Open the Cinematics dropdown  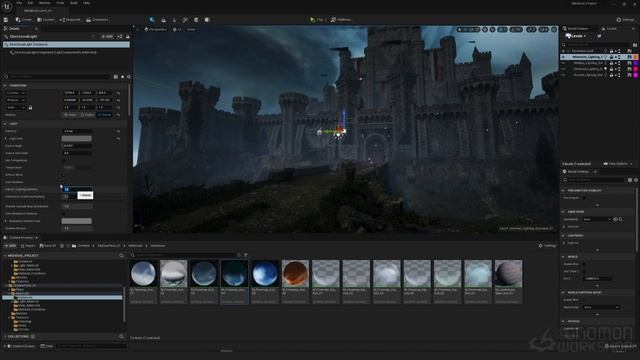[x=97, y=20]
